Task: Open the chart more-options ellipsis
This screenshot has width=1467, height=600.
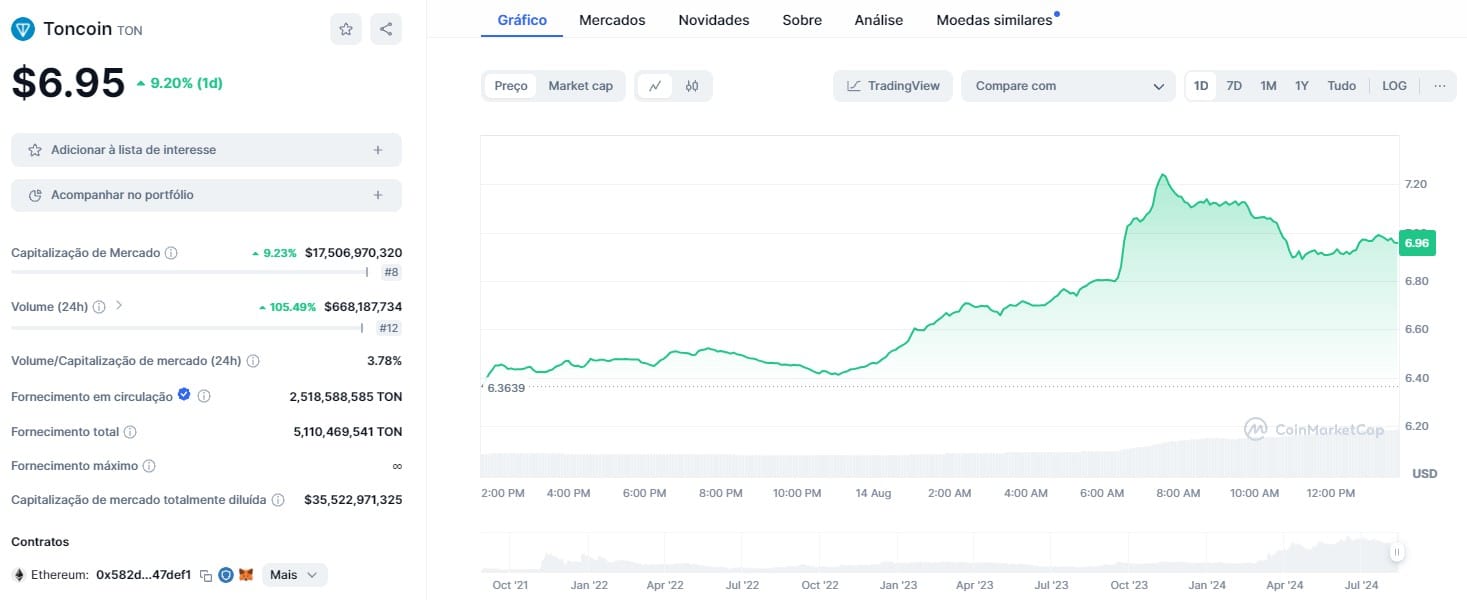Action: (1440, 86)
